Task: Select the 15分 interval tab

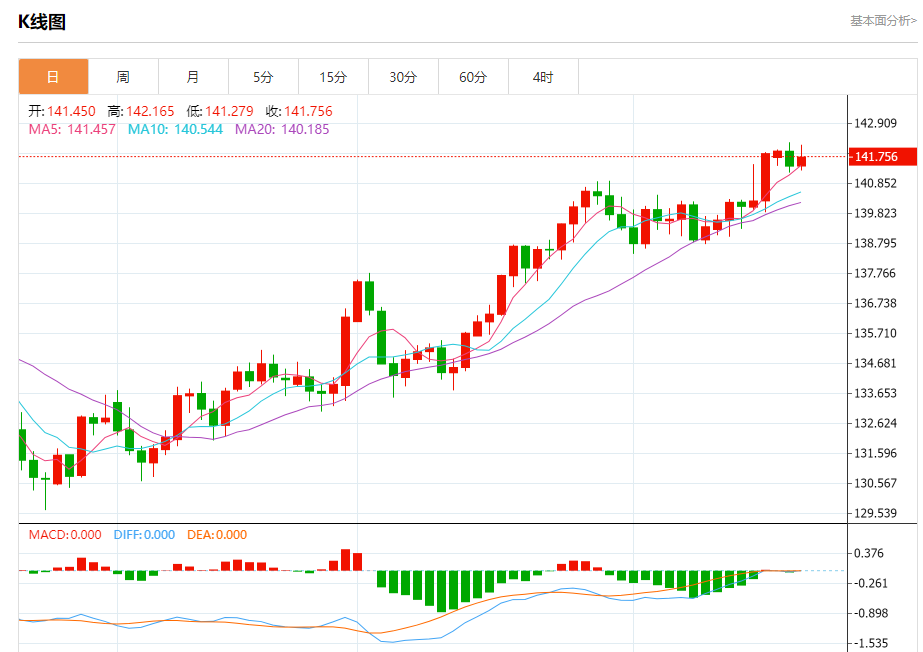Action: point(333,77)
